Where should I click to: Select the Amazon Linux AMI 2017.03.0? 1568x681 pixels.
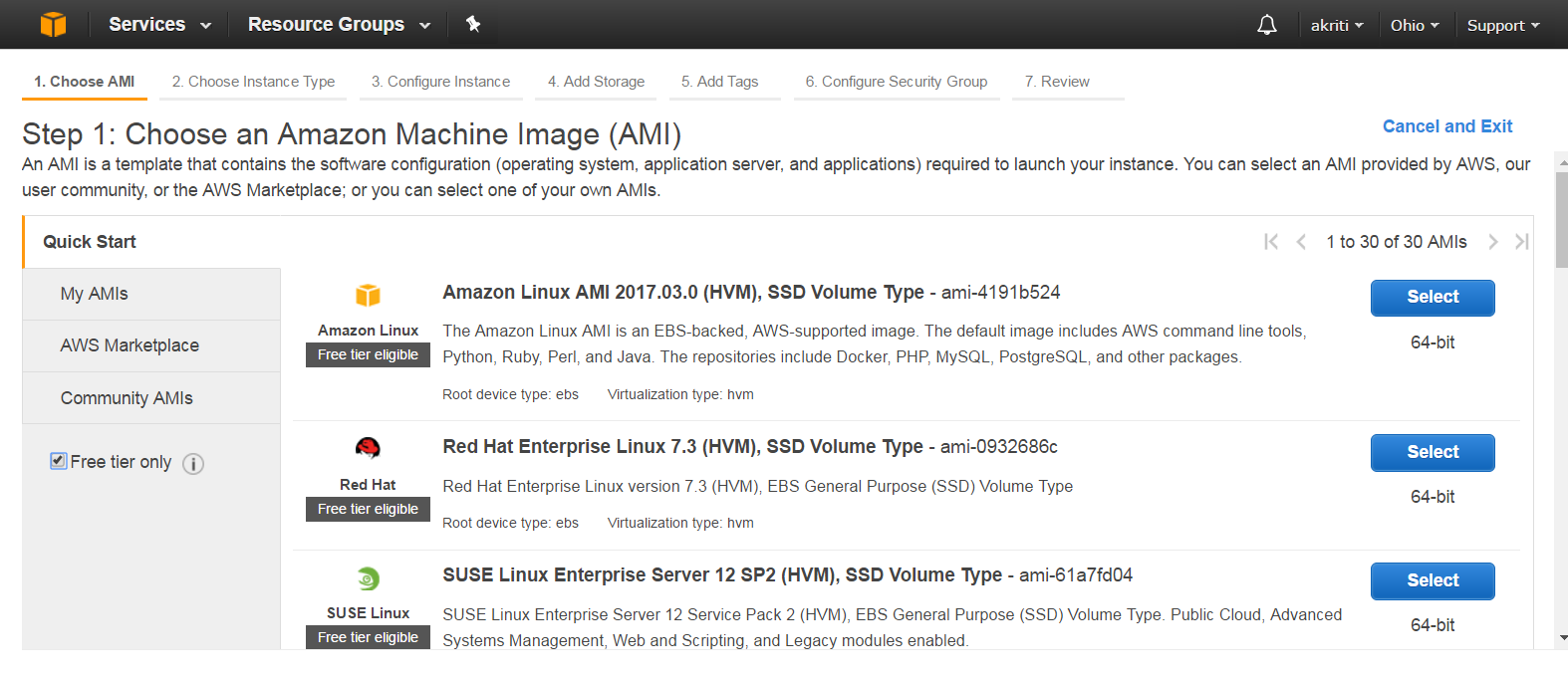tap(1432, 297)
